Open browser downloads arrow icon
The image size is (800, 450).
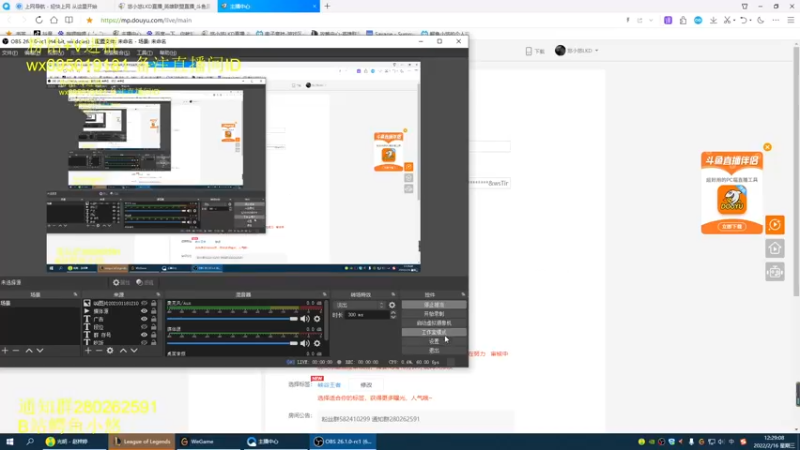(713, 20)
